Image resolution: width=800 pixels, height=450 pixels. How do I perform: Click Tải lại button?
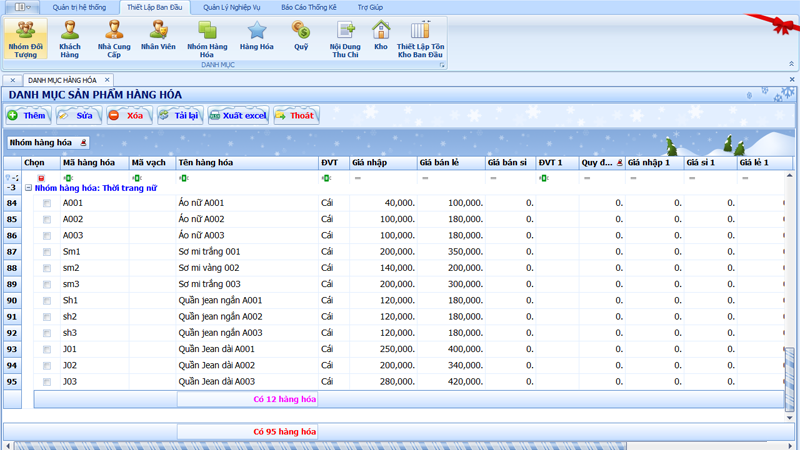coord(180,115)
